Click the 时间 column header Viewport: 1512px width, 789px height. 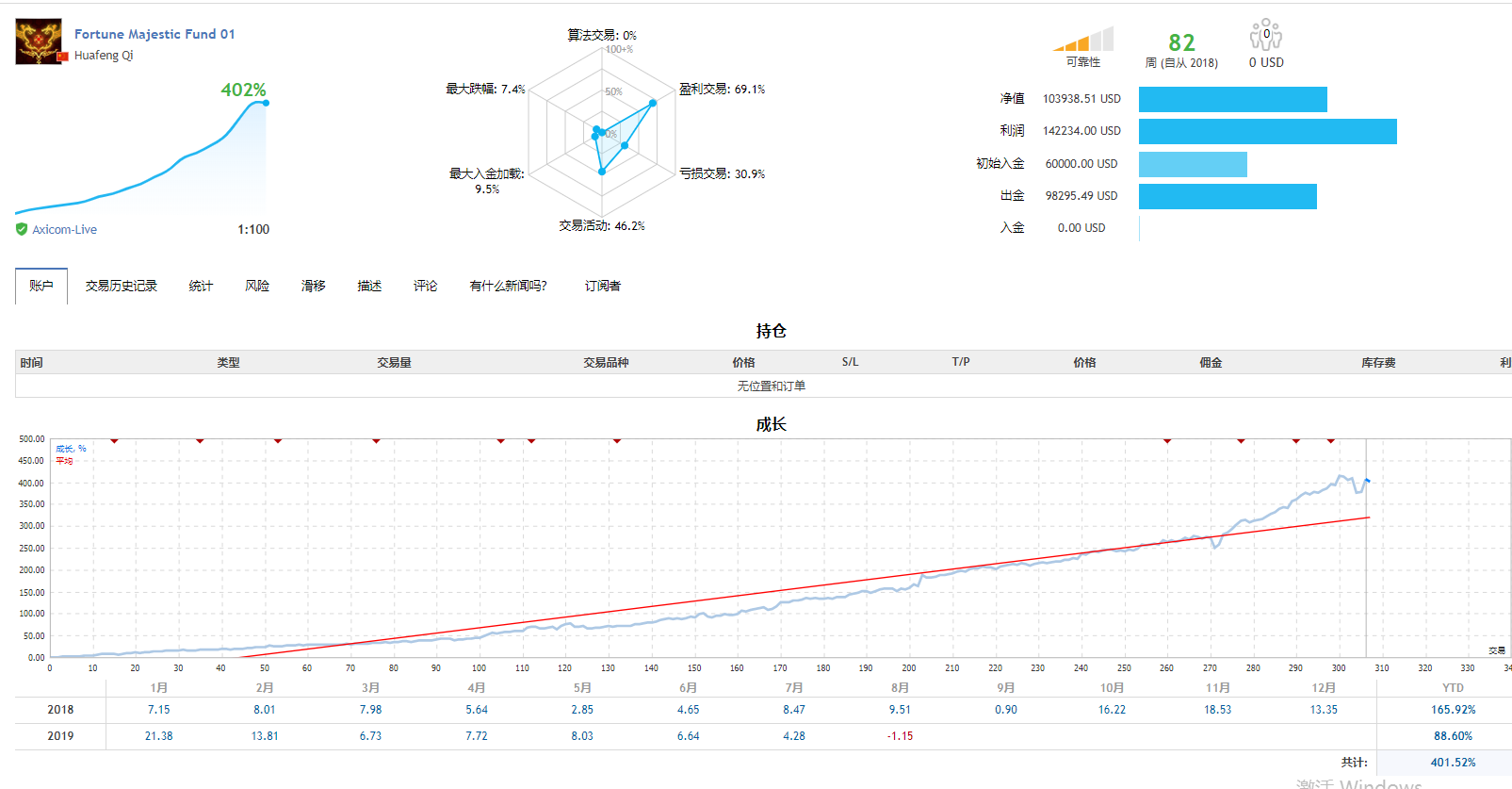31,362
